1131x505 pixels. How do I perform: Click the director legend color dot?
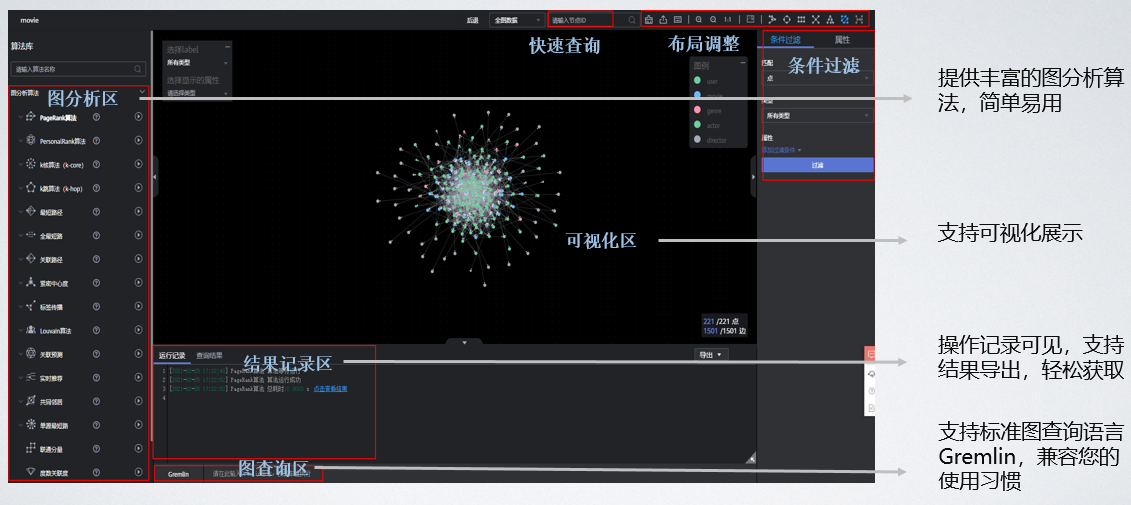(x=697, y=140)
